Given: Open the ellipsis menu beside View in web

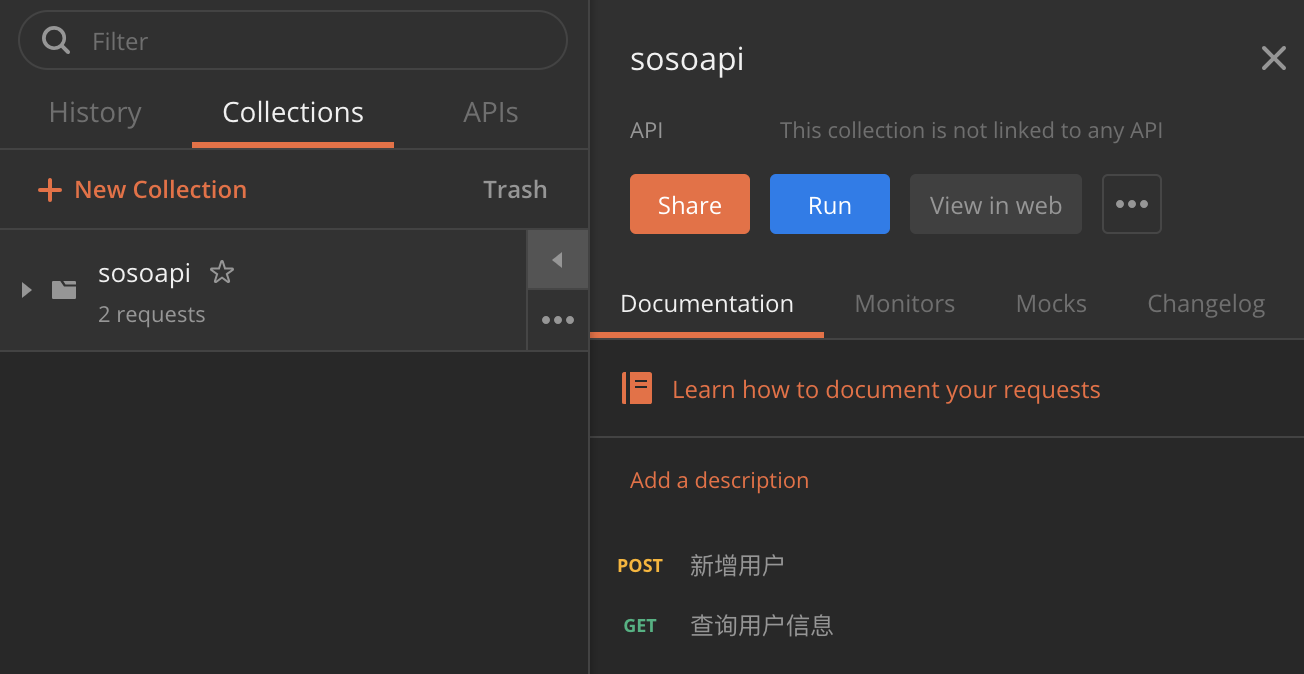Looking at the screenshot, I should (x=1132, y=204).
